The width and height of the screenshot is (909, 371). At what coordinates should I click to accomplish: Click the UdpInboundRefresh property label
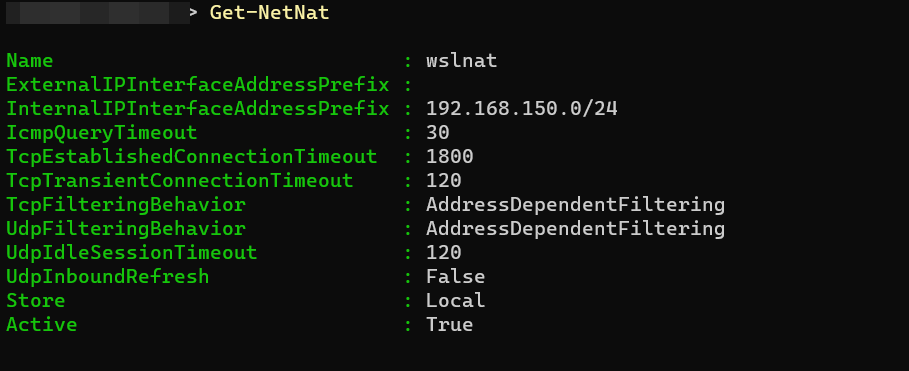(x=108, y=277)
